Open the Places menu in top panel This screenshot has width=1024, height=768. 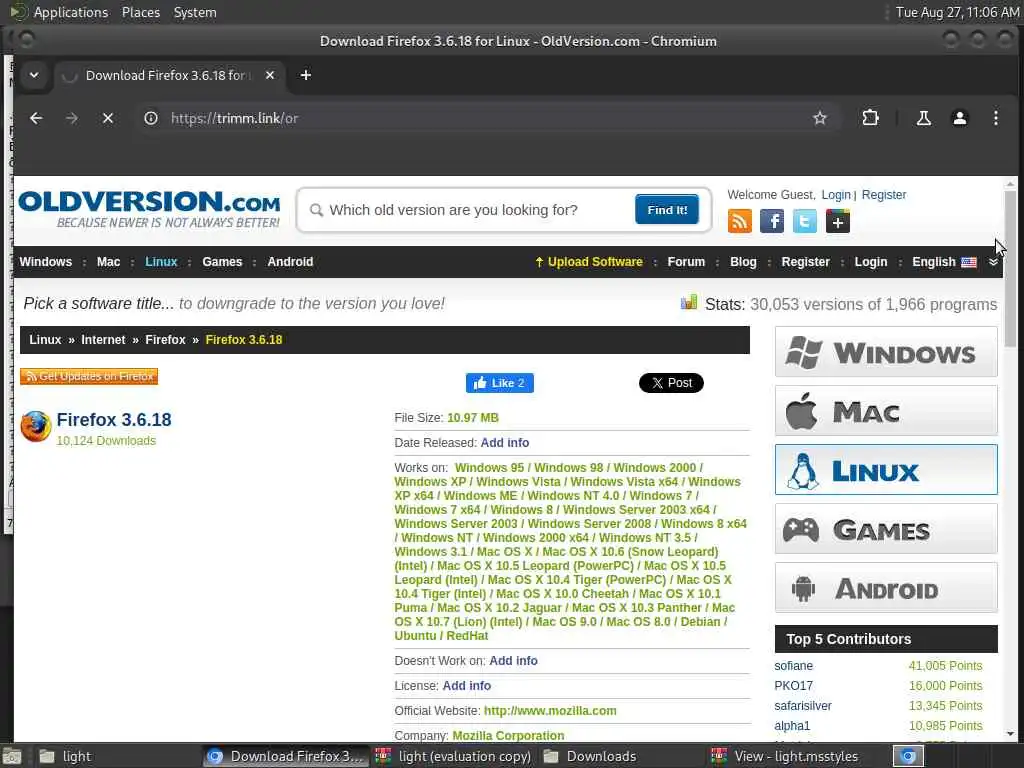point(140,12)
